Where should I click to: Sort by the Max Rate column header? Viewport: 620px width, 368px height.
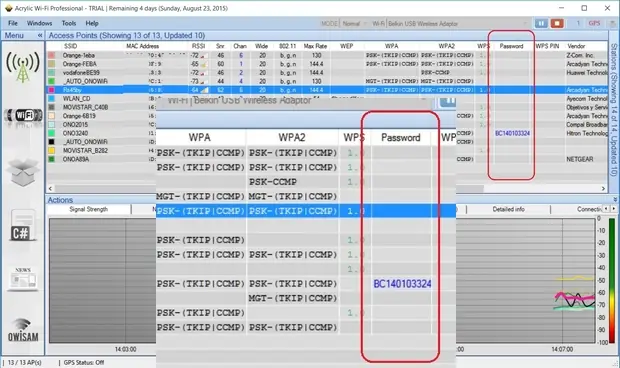click(x=315, y=46)
